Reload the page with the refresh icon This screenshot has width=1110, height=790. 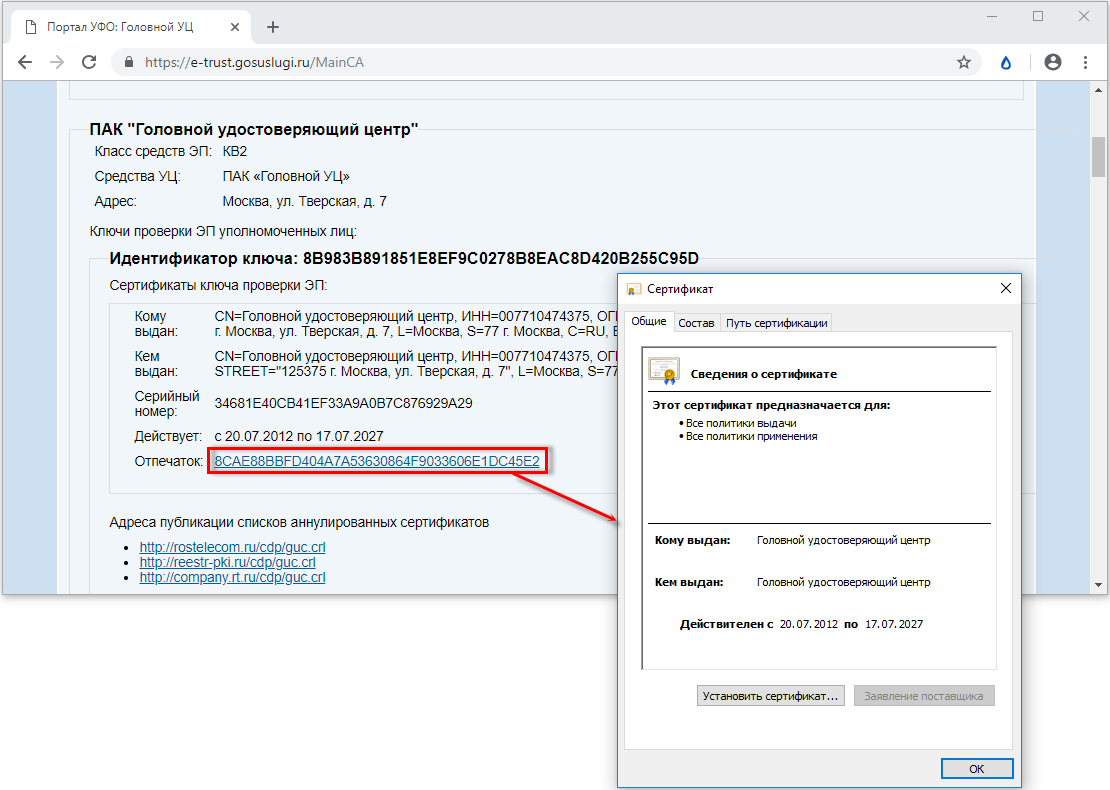click(x=89, y=62)
